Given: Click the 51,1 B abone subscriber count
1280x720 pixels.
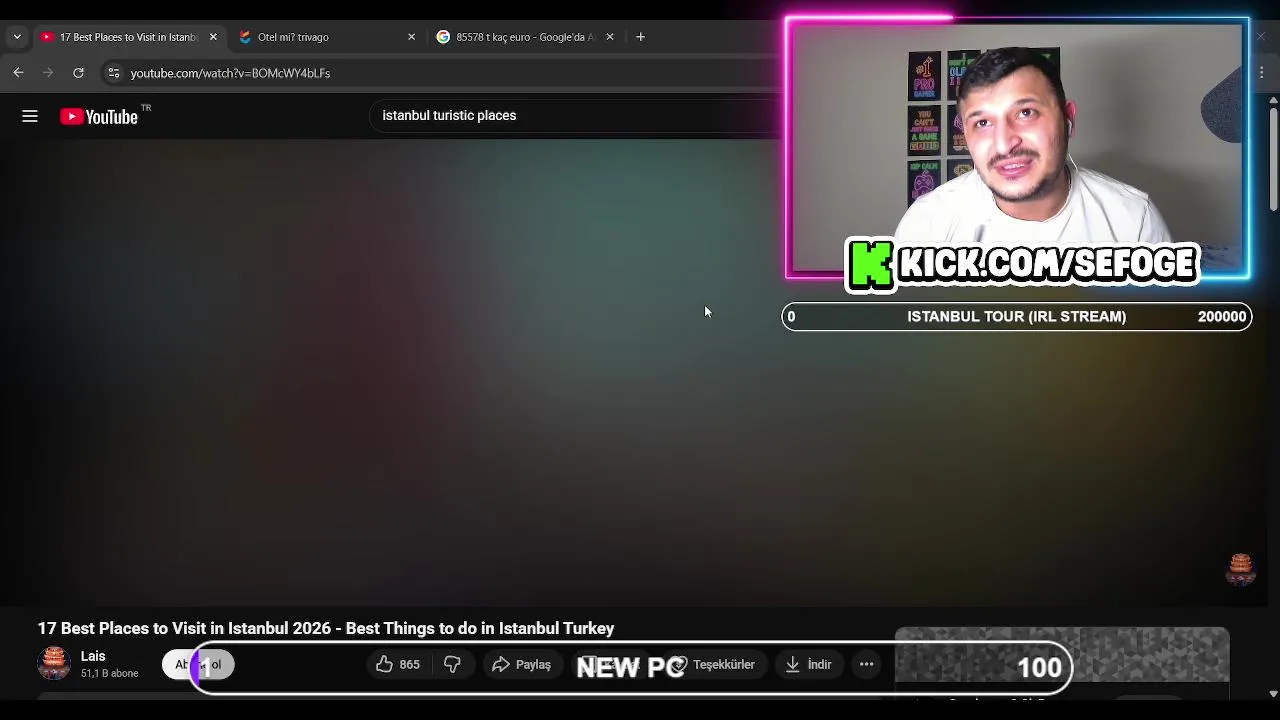Looking at the screenshot, I should (110, 674).
